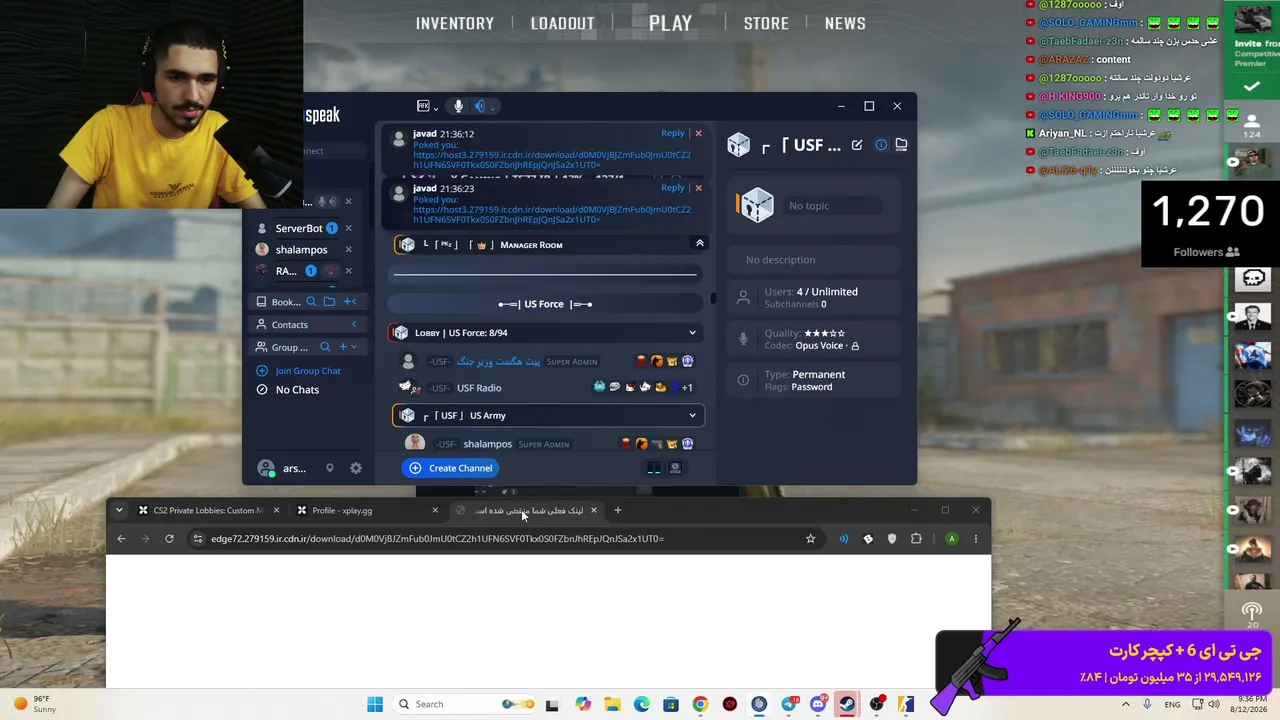Screen dimensions: 1280x720
Task: Collapse the Contacts section
Action: click(353, 325)
